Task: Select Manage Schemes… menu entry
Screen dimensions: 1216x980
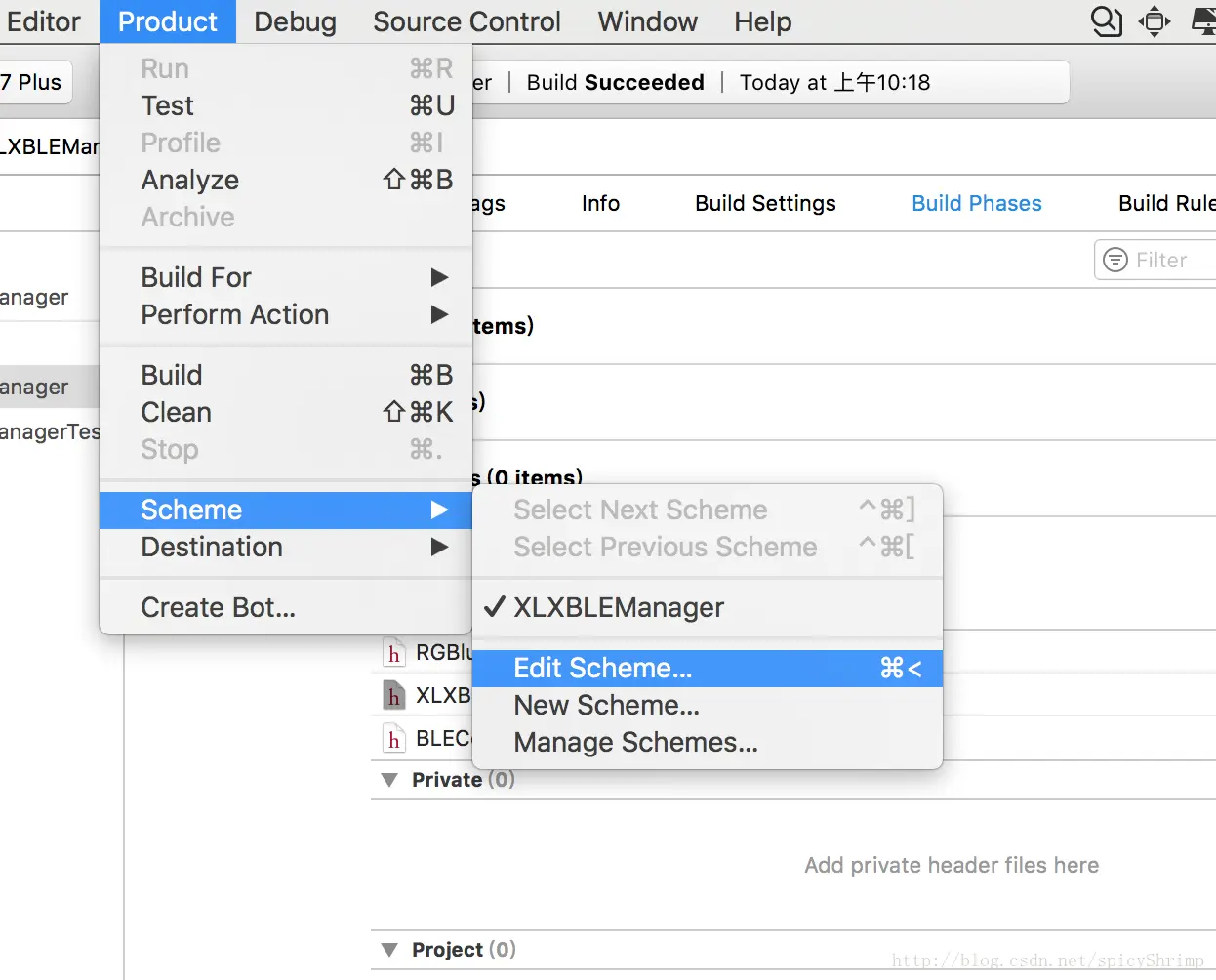Action: (635, 742)
